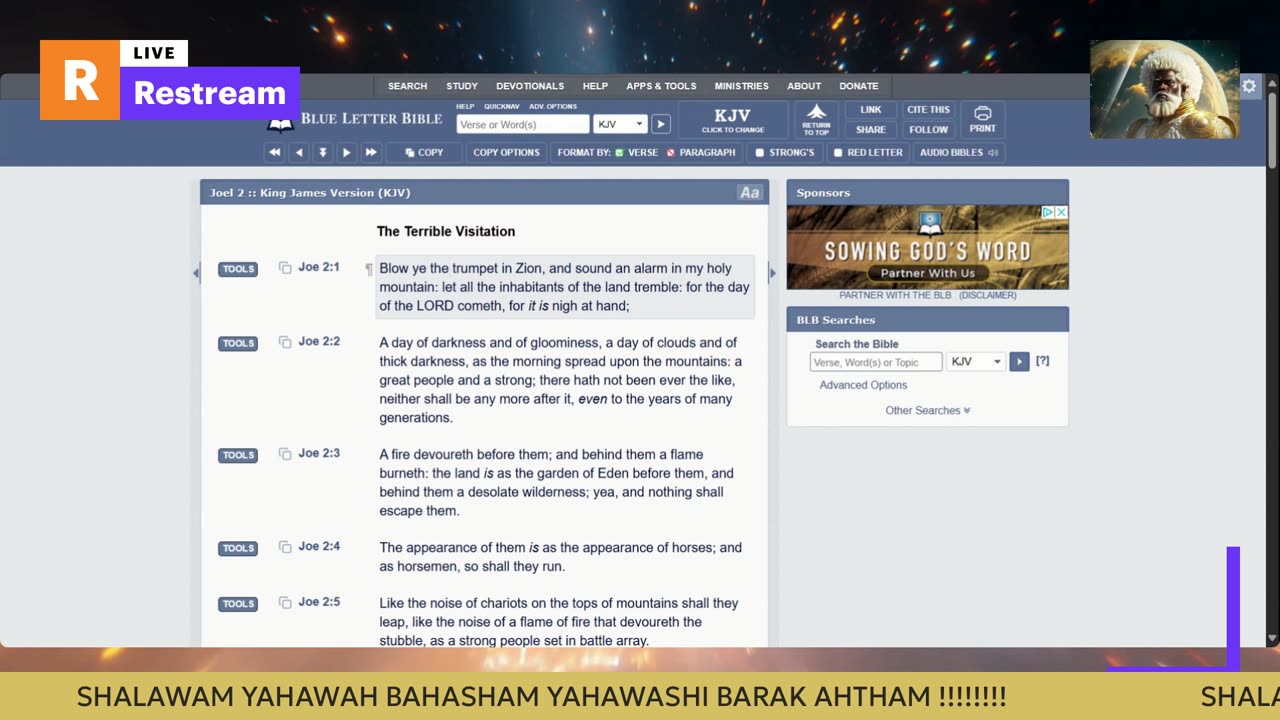Image resolution: width=1280 pixels, height=720 pixels.
Task: Open the STUDY menu
Action: tap(462, 86)
